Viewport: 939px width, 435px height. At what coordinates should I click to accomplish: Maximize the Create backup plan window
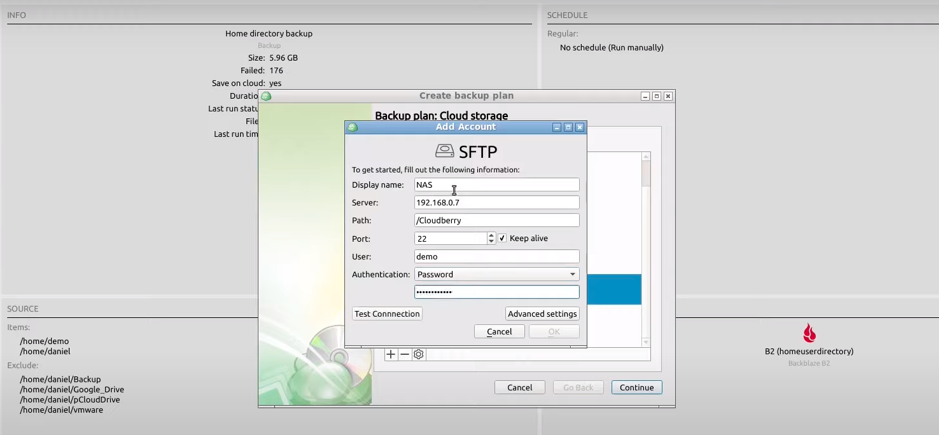coord(656,96)
